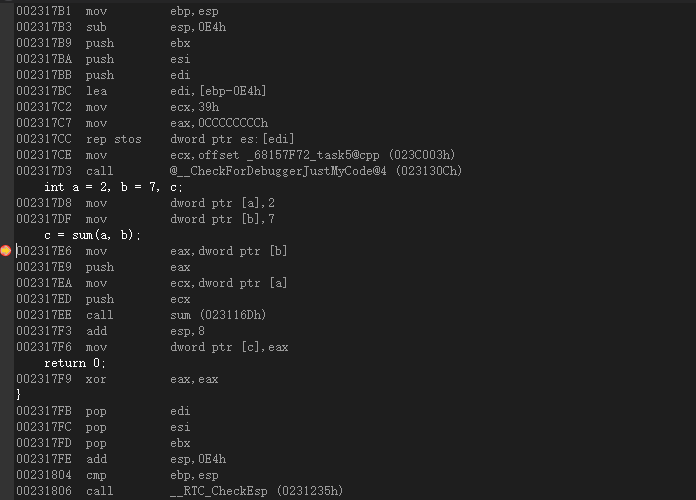Click the breakpoint marker at address 002317E6

click(x=6, y=251)
